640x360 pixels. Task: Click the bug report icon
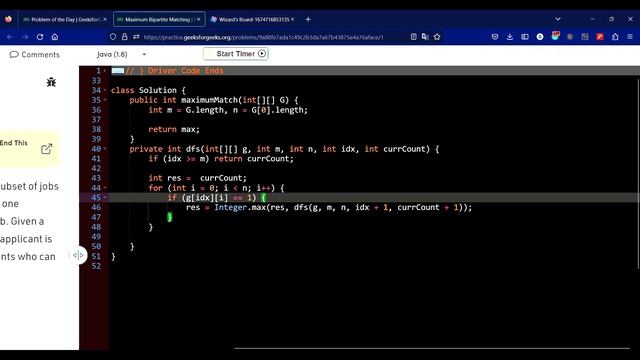coord(51,82)
